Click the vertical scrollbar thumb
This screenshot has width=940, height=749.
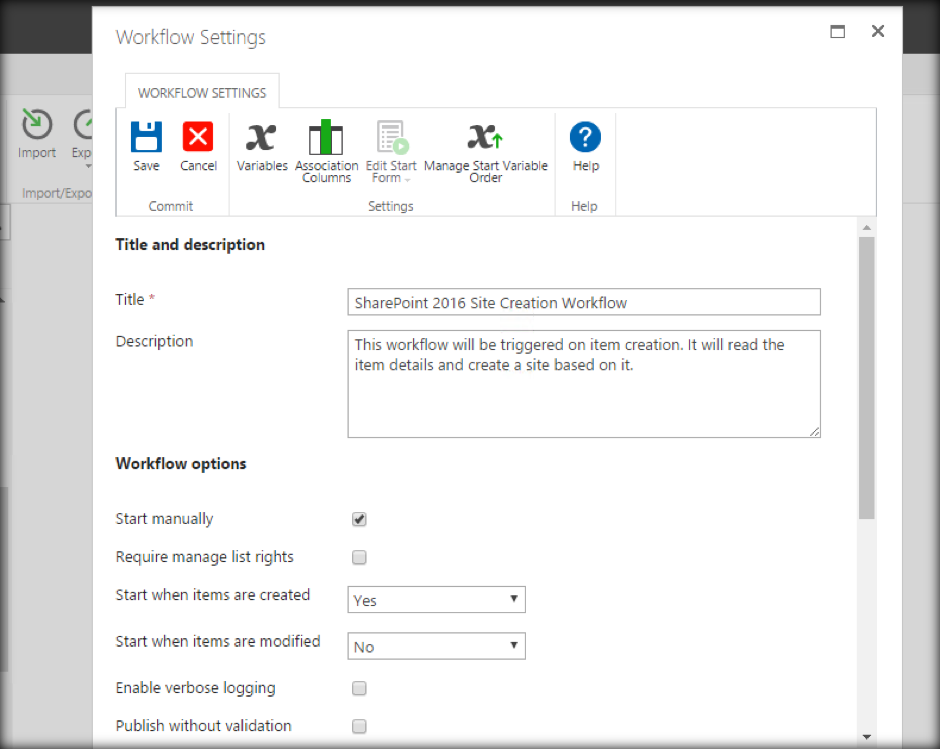[x=866, y=378]
